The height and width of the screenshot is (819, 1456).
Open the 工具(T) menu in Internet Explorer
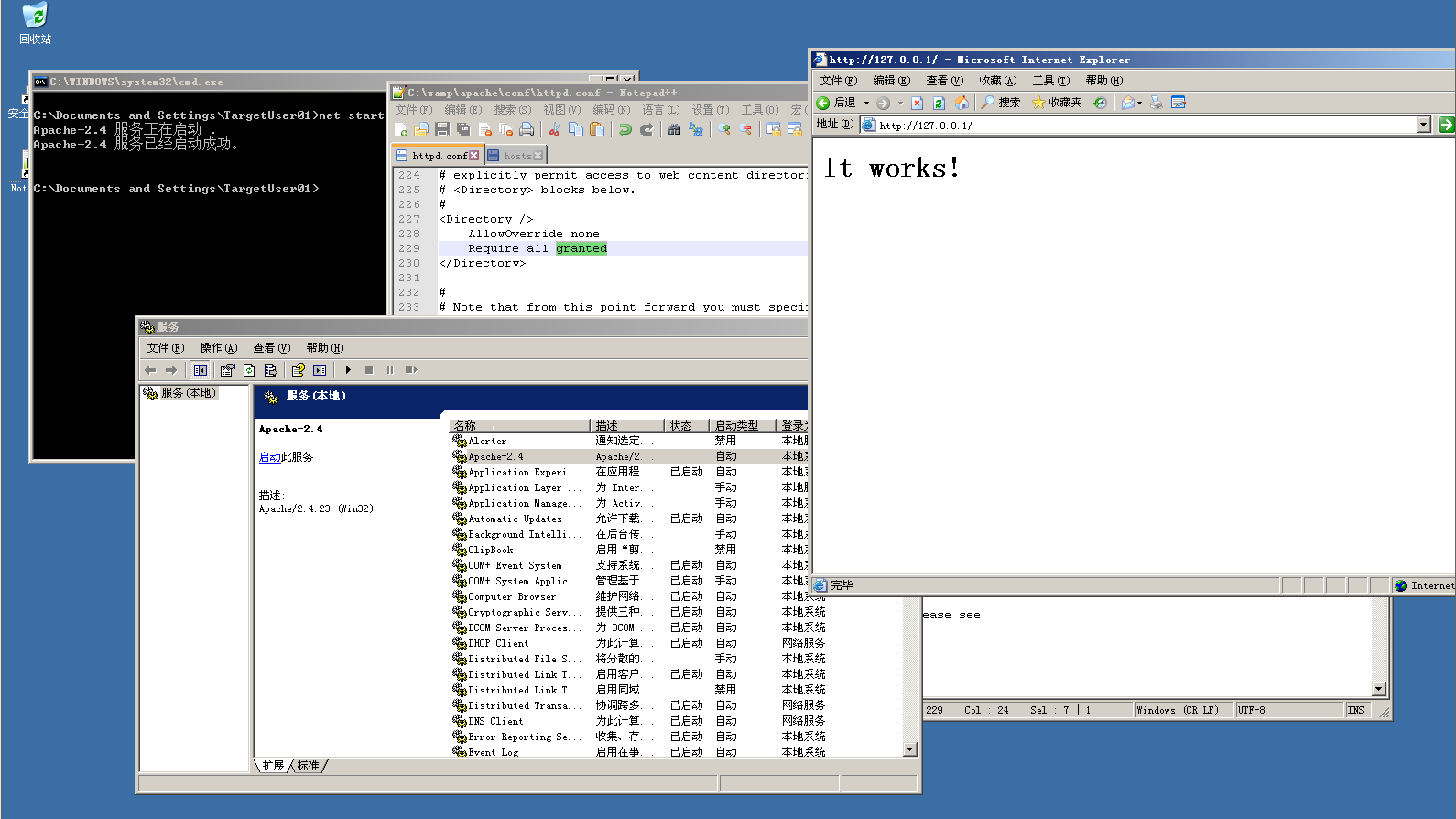coord(1050,81)
